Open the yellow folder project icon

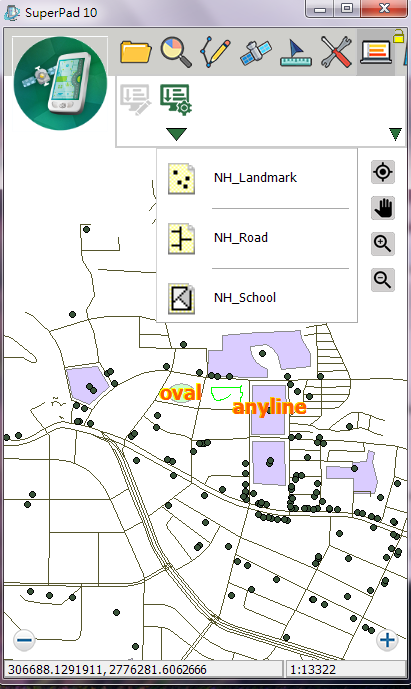[136, 52]
